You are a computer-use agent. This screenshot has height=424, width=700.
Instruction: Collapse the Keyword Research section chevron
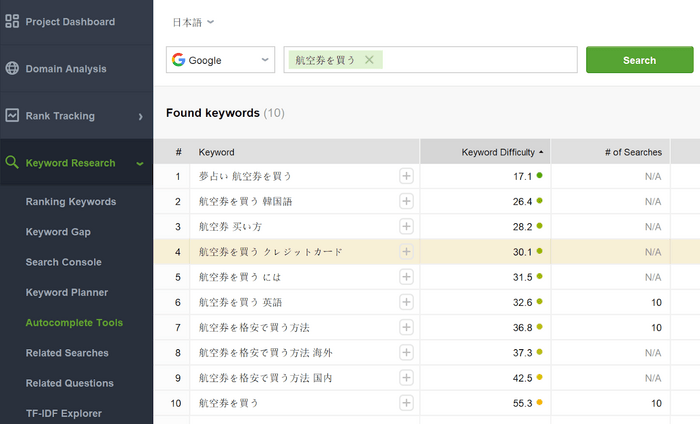140,164
